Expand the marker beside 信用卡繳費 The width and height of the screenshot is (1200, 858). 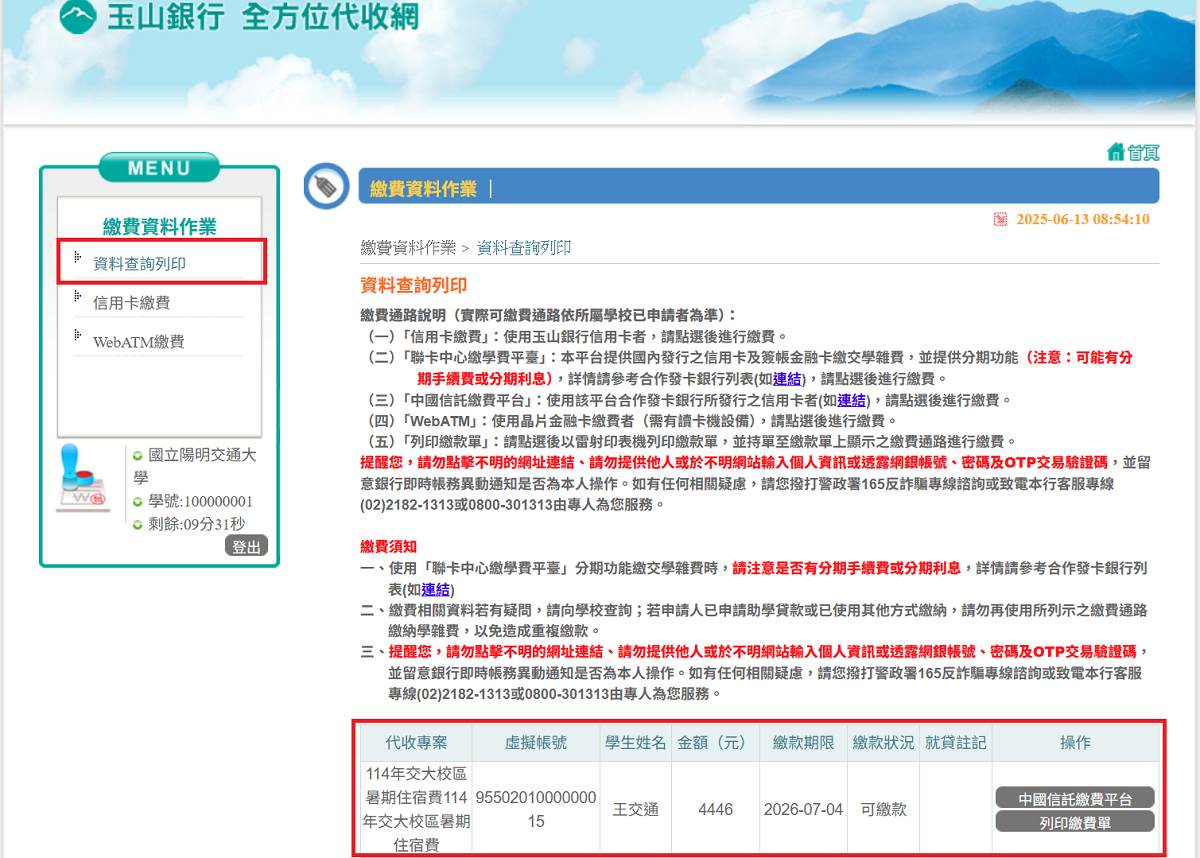pyautogui.click(x=78, y=296)
